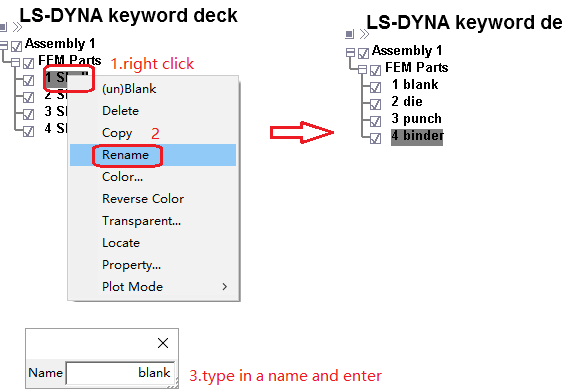Screen dimensions: 576x392
Task: Collapse the Assembly 1 node in left tree
Action: point(4,46)
